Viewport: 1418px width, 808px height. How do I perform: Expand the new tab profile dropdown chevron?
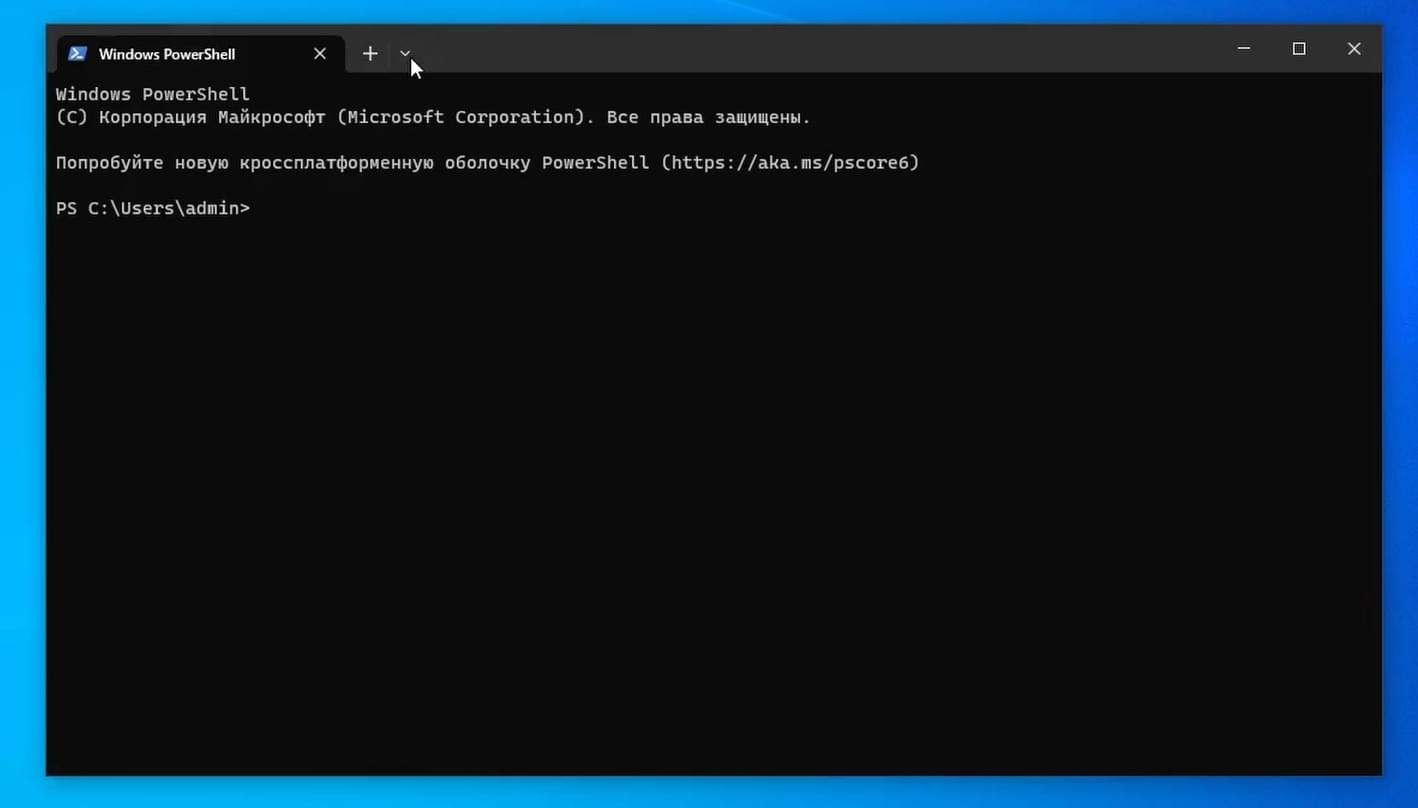click(x=405, y=54)
